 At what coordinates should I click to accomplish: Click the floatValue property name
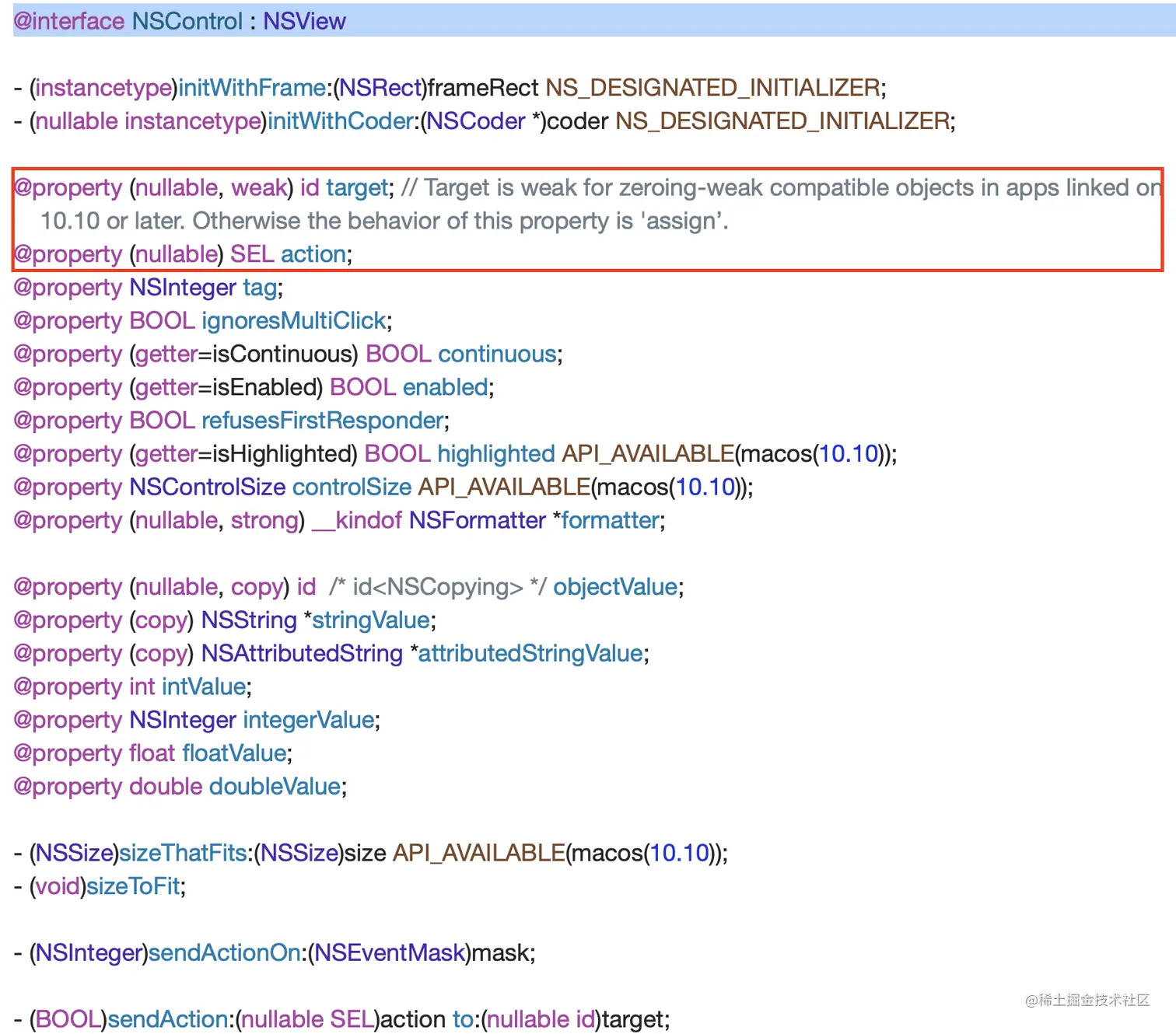(235, 753)
